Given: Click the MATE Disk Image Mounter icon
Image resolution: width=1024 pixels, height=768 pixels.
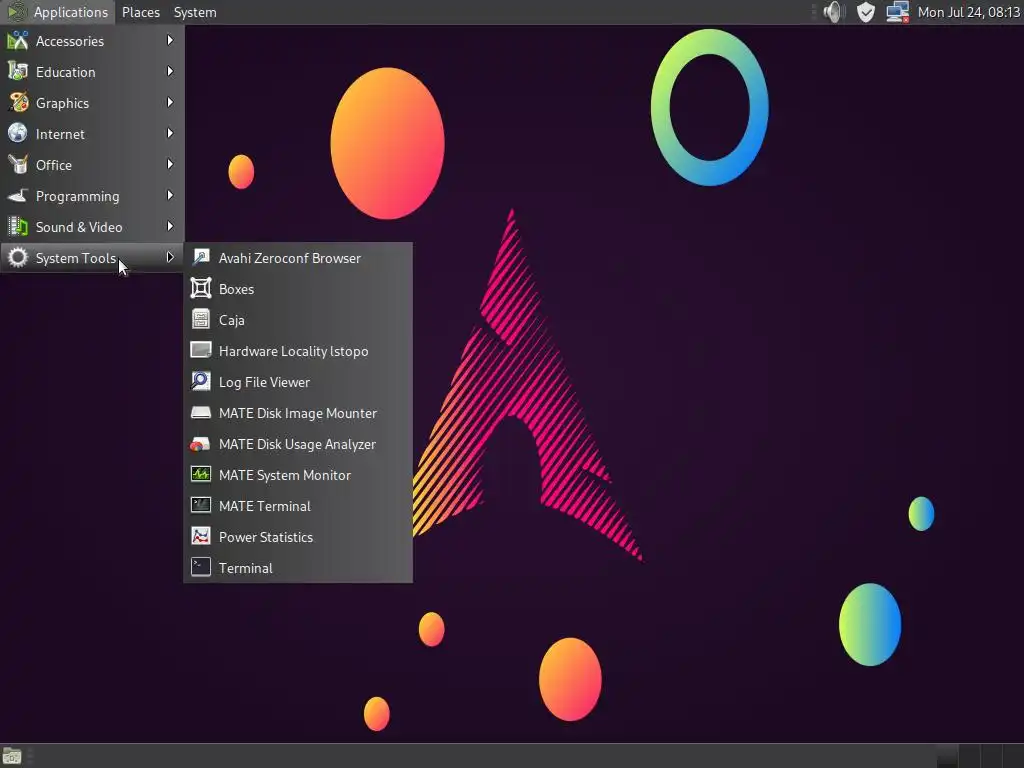Looking at the screenshot, I should click(x=200, y=412).
